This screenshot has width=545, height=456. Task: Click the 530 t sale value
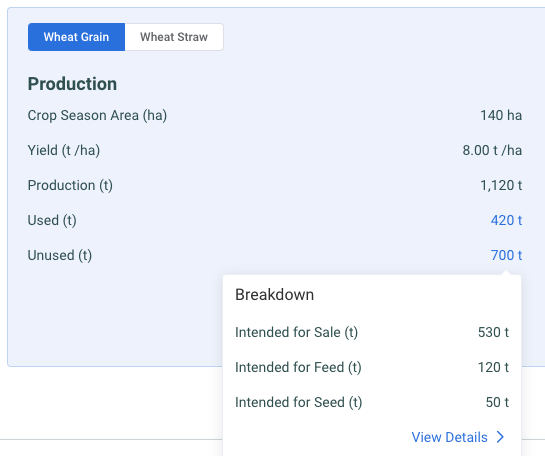click(493, 332)
